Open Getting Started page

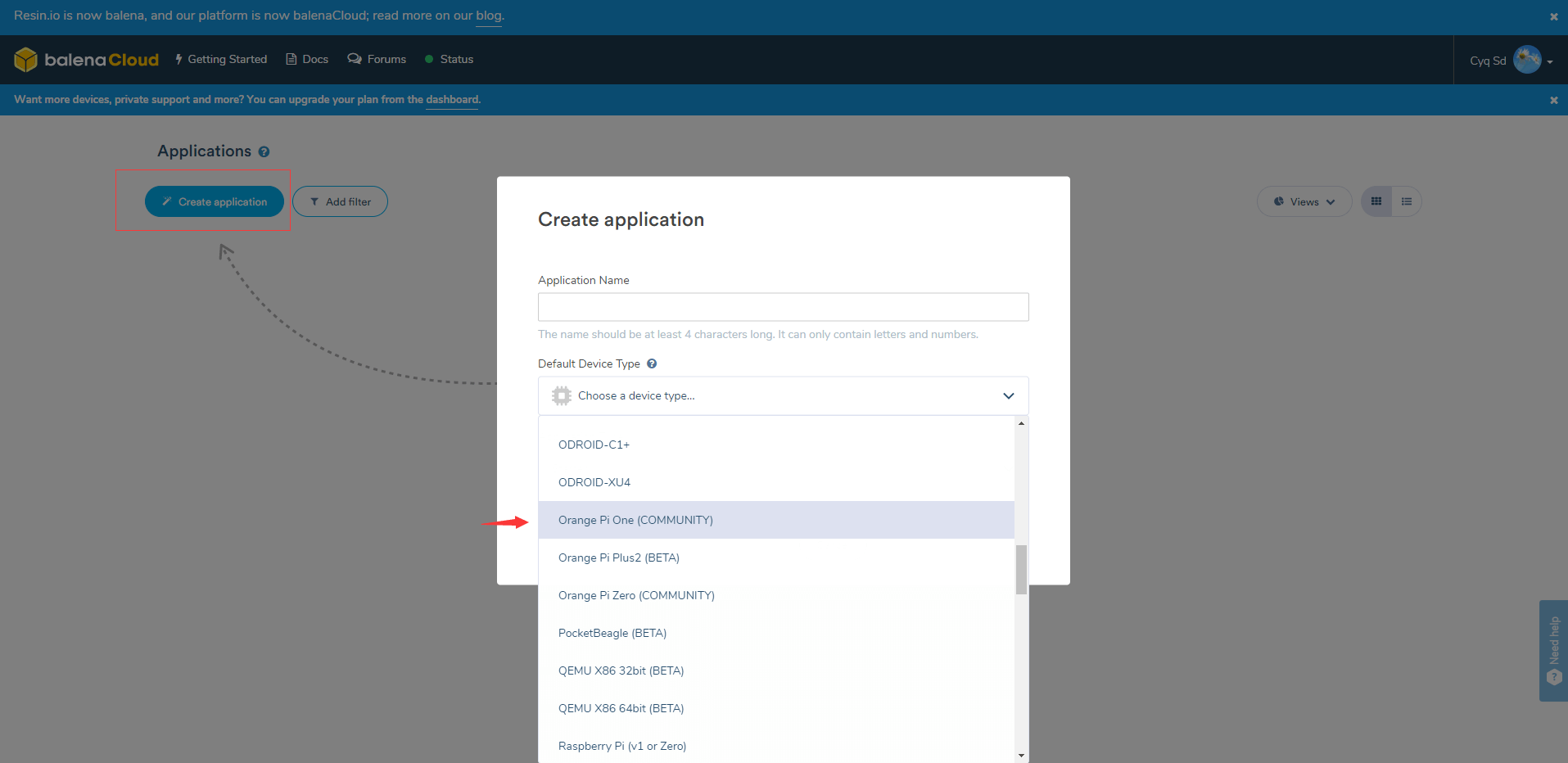coord(221,59)
